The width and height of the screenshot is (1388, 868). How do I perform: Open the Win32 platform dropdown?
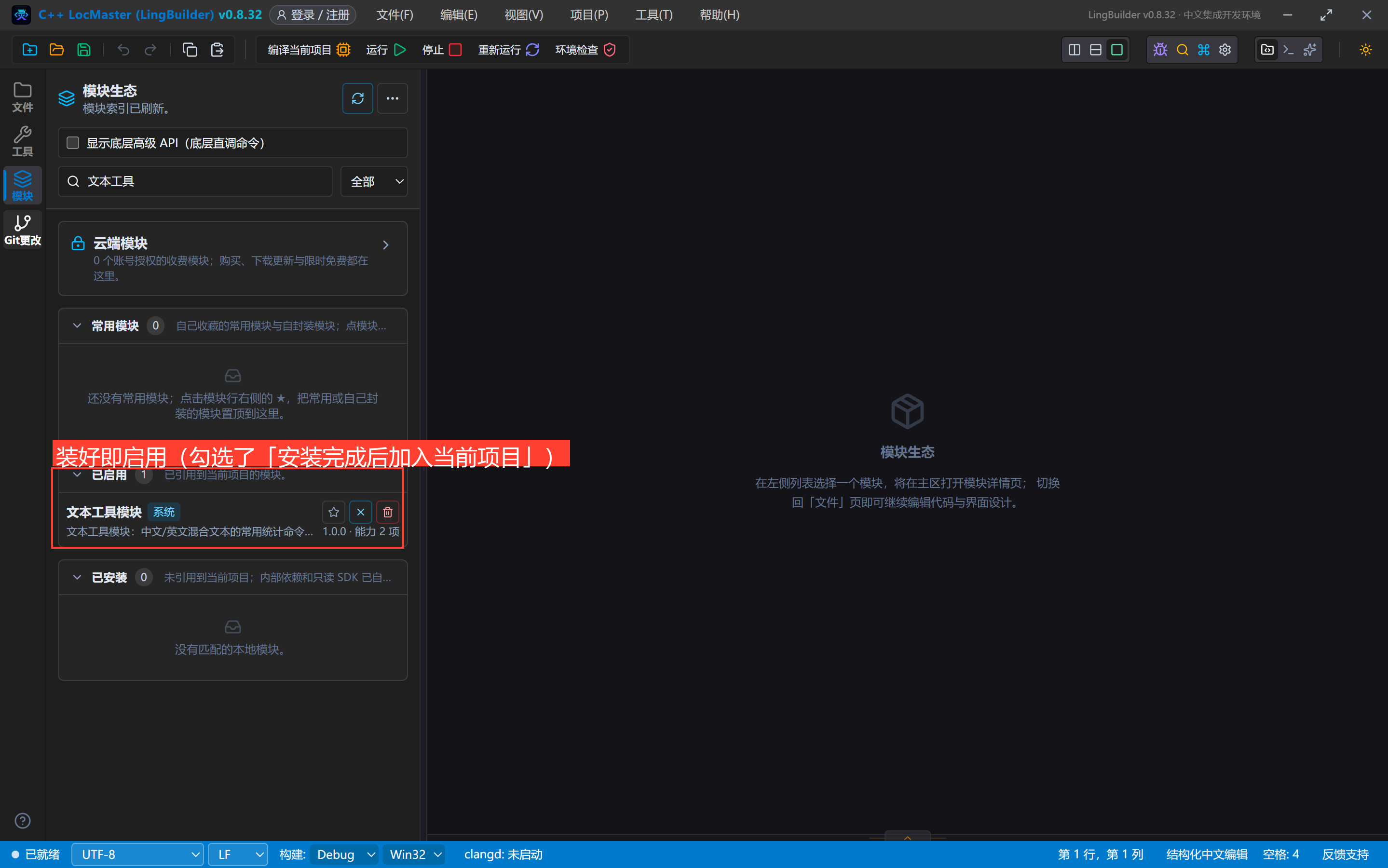coord(414,854)
